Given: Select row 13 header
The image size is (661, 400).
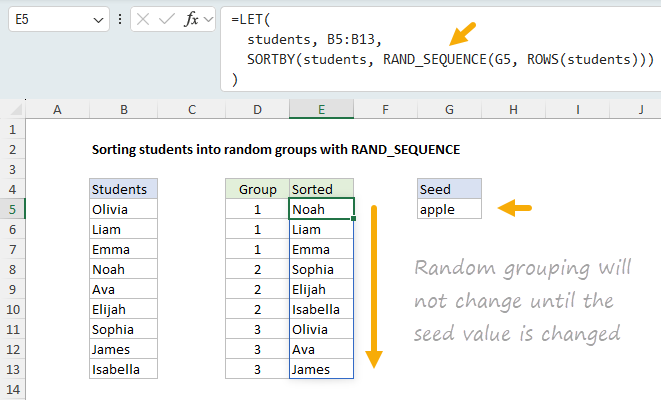Looking at the screenshot, I should pos(13,369).
